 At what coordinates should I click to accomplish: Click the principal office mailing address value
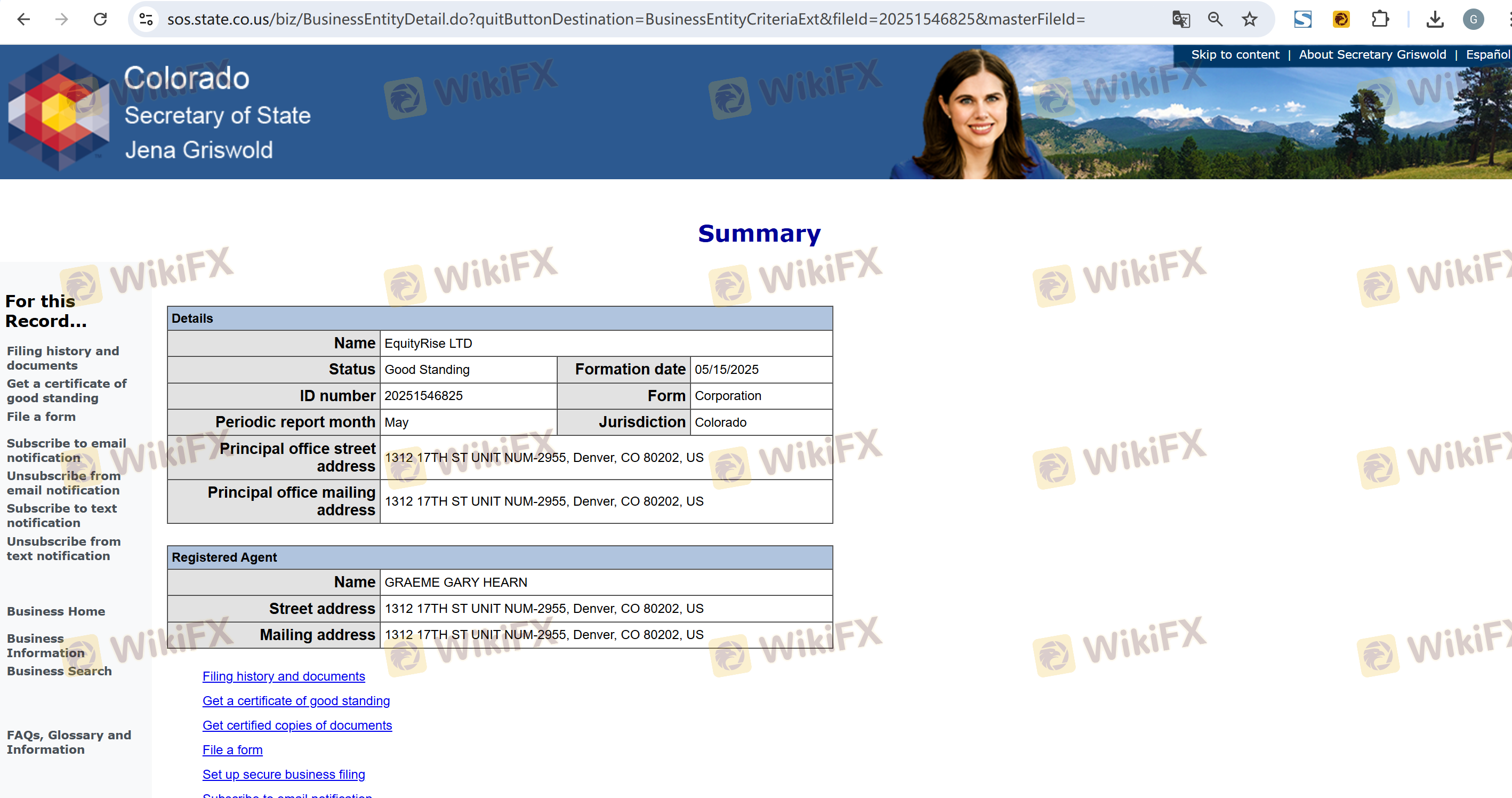tap(544, 501)
